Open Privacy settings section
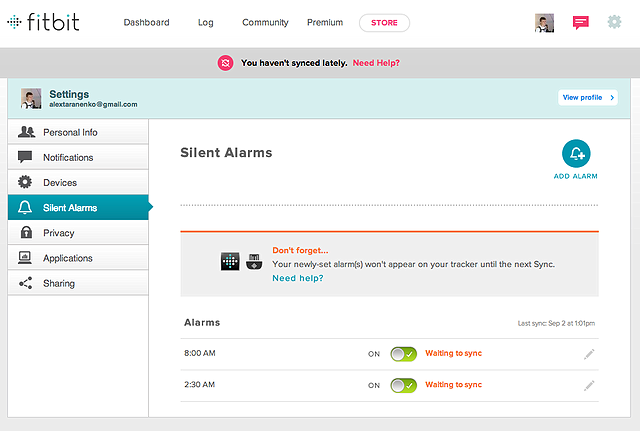 pyautogui.click(x=78, y=233)
